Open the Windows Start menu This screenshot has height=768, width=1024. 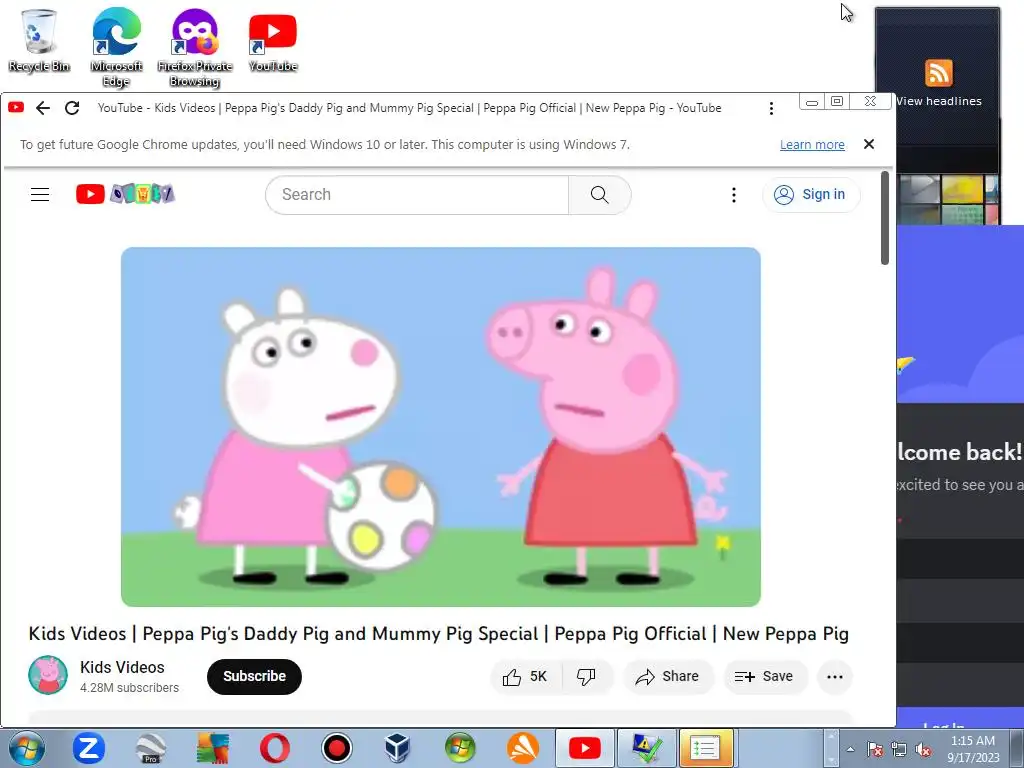tap(26, 748)
